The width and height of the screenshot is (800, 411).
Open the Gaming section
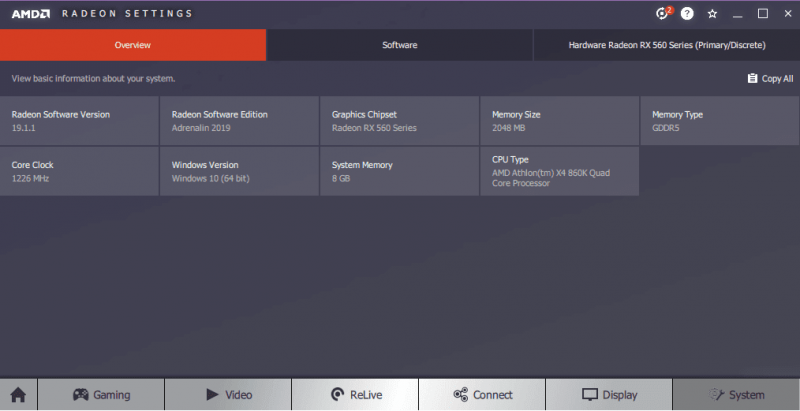tap(101, 394)
